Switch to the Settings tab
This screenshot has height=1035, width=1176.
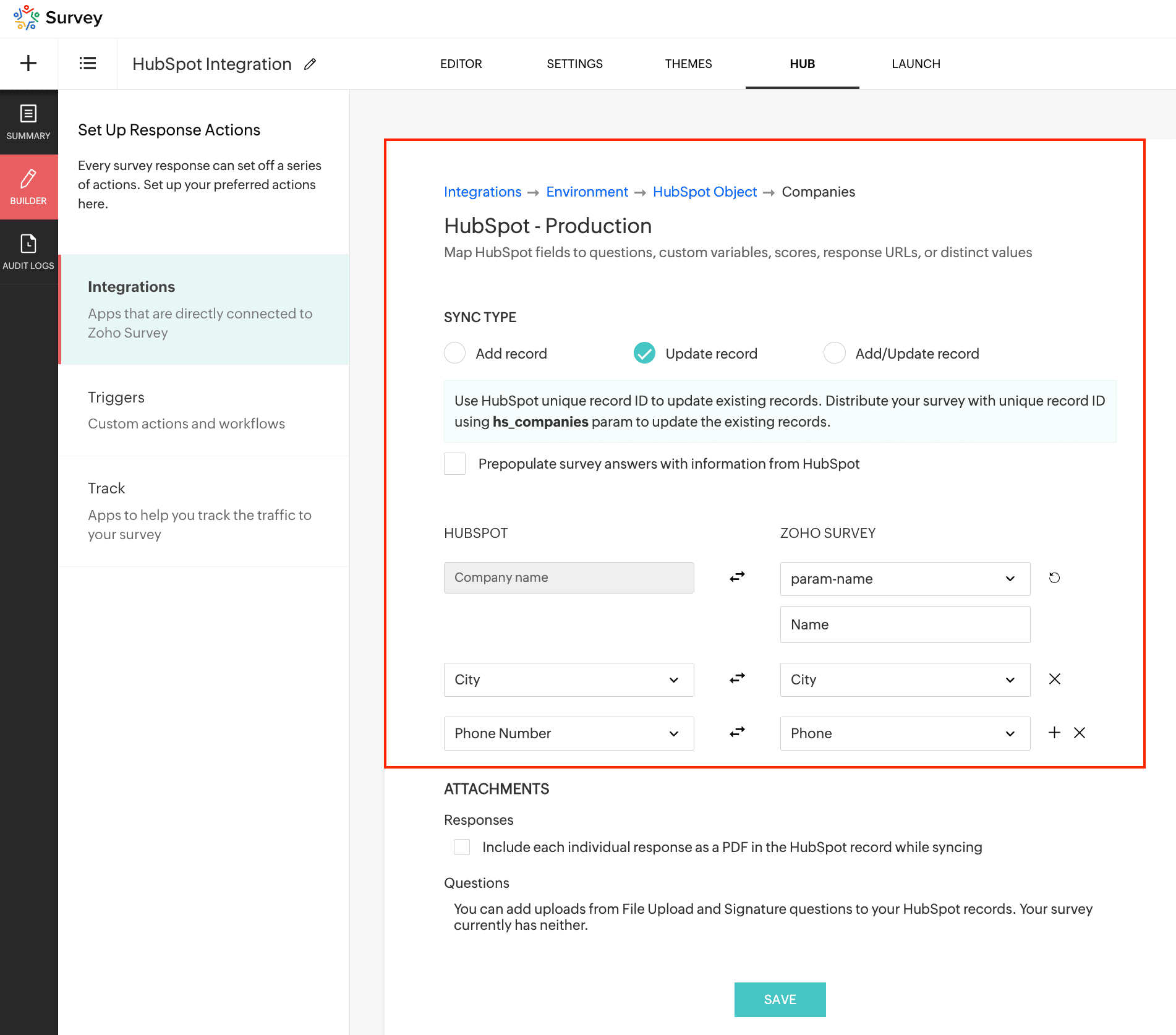[575, 64]
